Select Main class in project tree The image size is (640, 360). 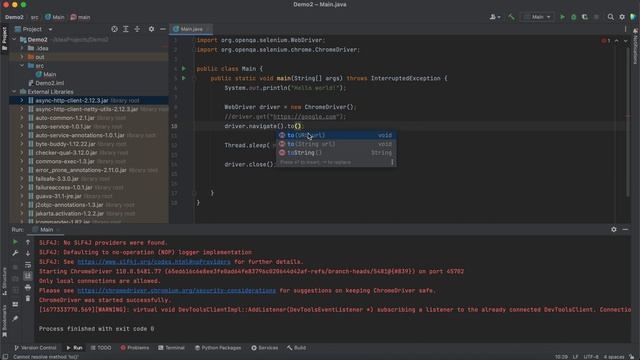pos(46,74)
